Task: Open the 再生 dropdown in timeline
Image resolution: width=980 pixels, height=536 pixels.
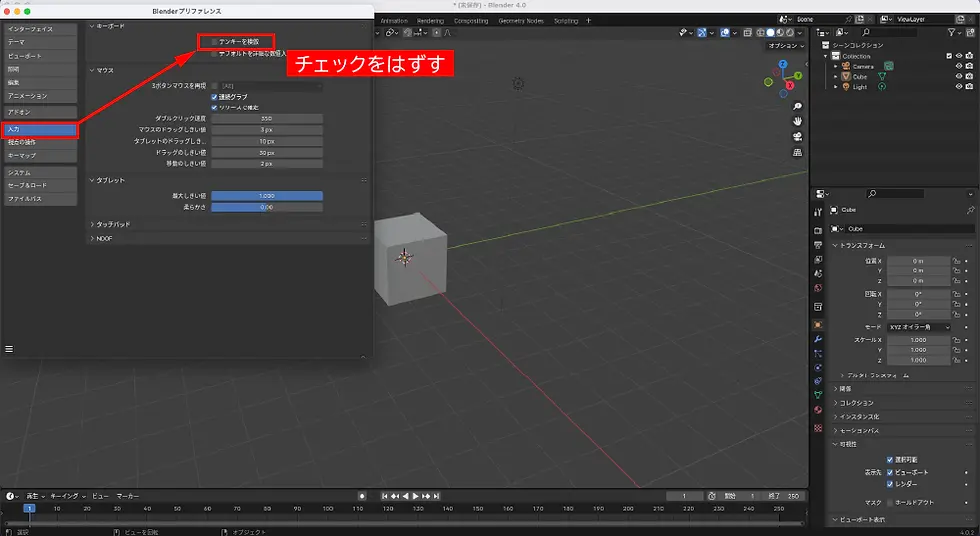Action: [35, 496]
